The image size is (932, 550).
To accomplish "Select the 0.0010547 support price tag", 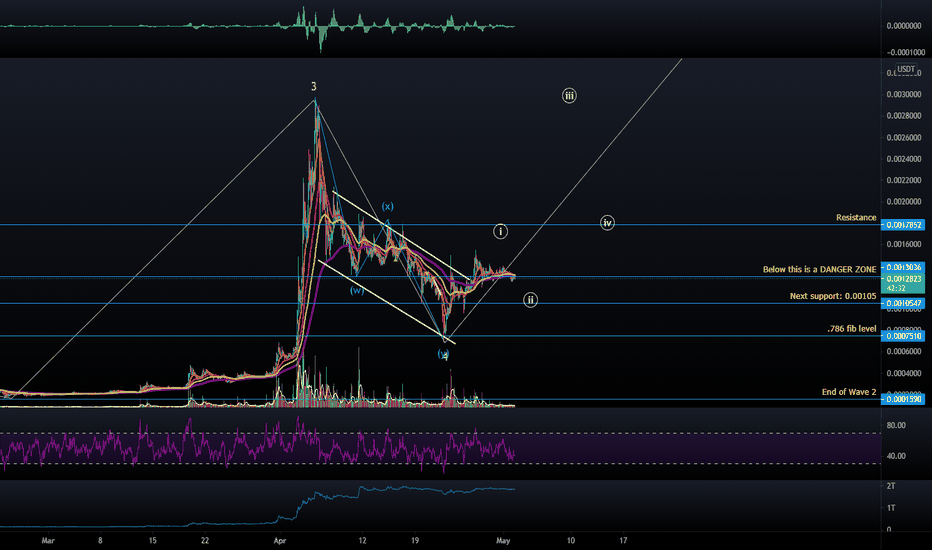I will [x=903, y=303].
